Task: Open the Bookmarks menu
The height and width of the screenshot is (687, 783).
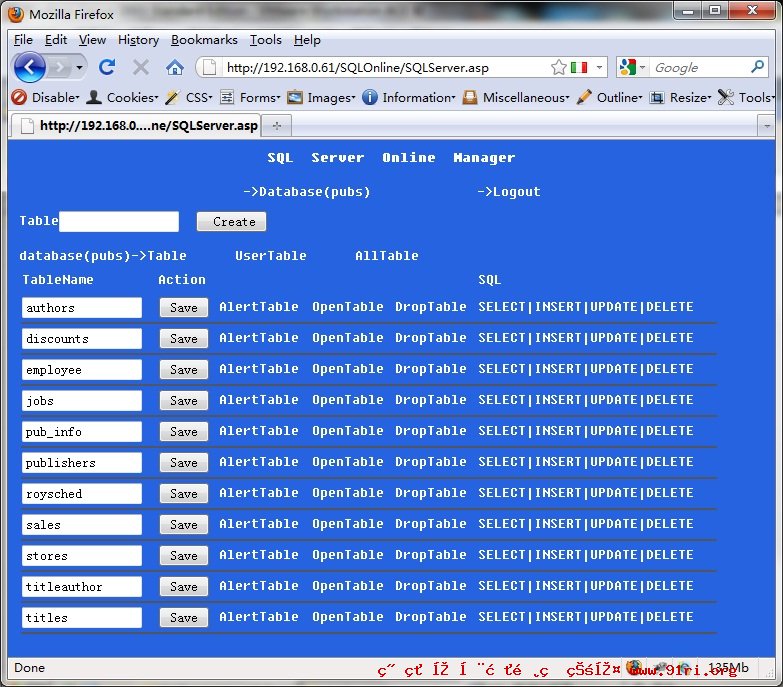Action: (204, 40)
